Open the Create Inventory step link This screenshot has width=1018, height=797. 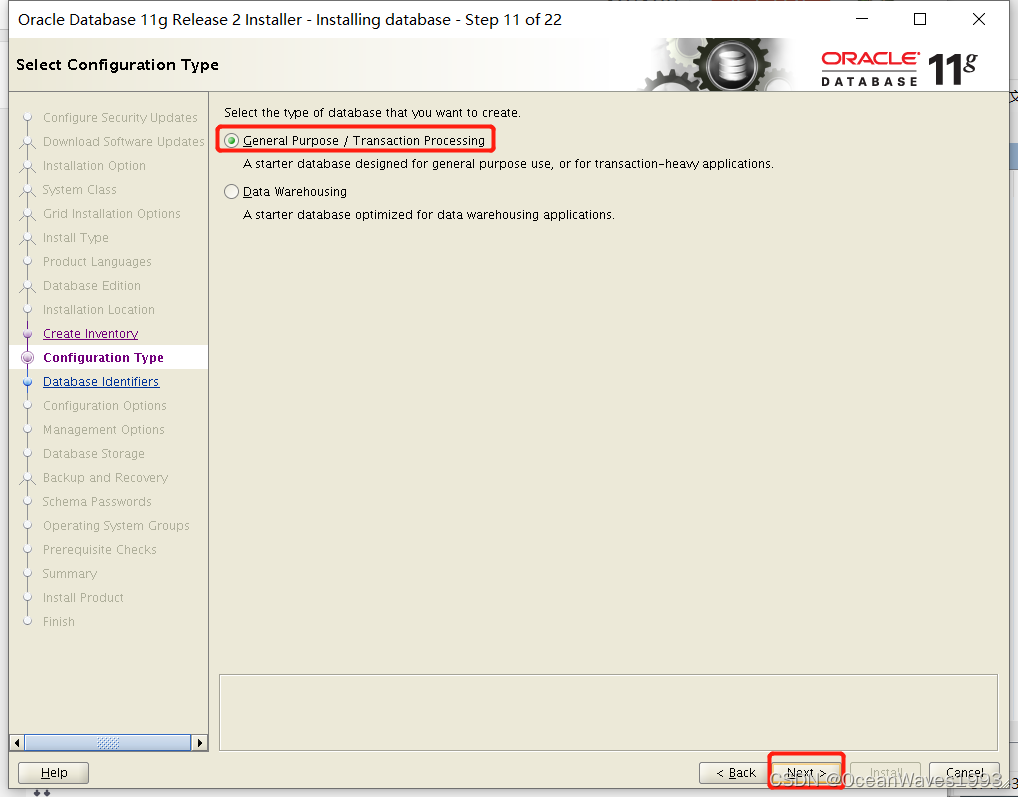coord(90,334)
